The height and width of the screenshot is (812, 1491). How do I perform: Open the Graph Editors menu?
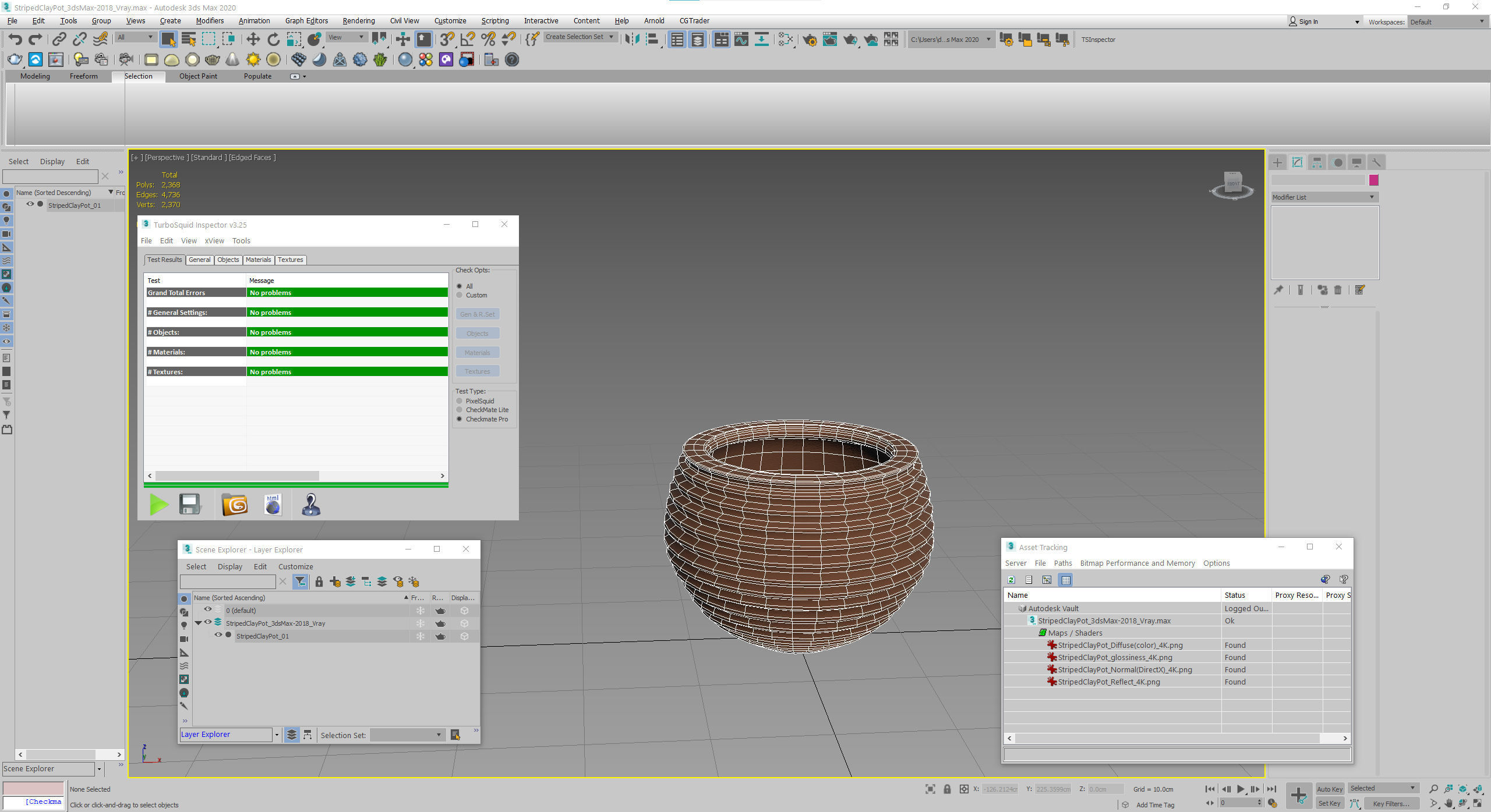306,21
